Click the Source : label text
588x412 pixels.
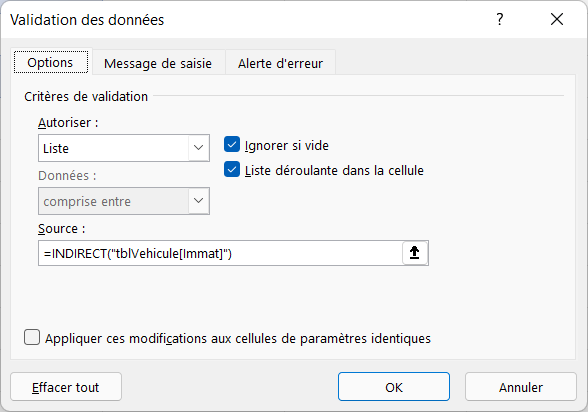pos(62,229)
